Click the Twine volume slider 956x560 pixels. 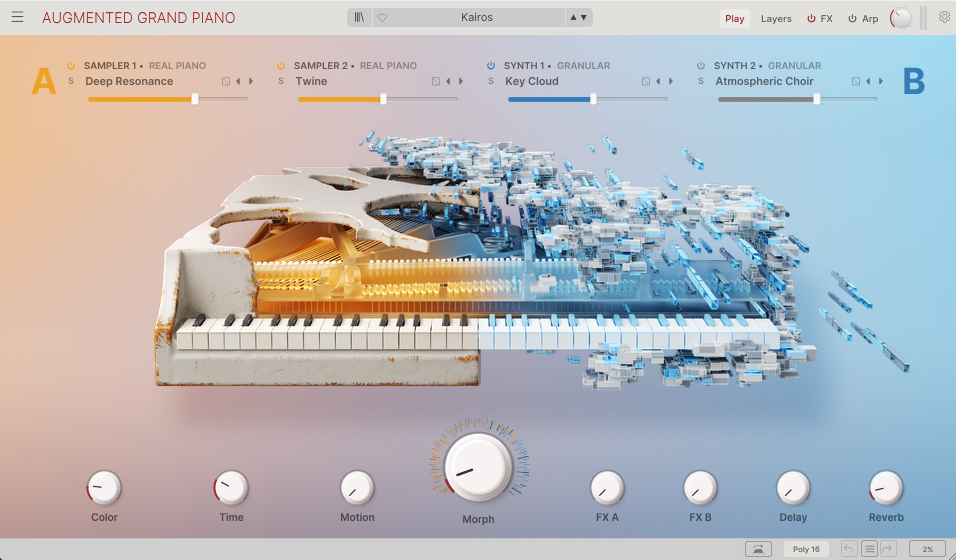[x=378, y=99]
